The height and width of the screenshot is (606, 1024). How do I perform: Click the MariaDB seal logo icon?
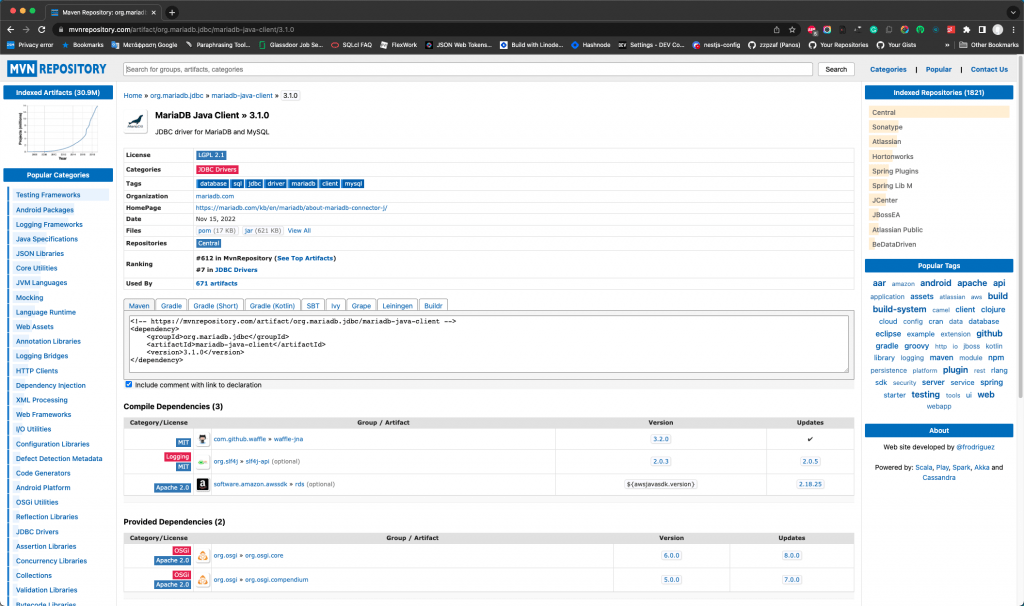(135, 121)
